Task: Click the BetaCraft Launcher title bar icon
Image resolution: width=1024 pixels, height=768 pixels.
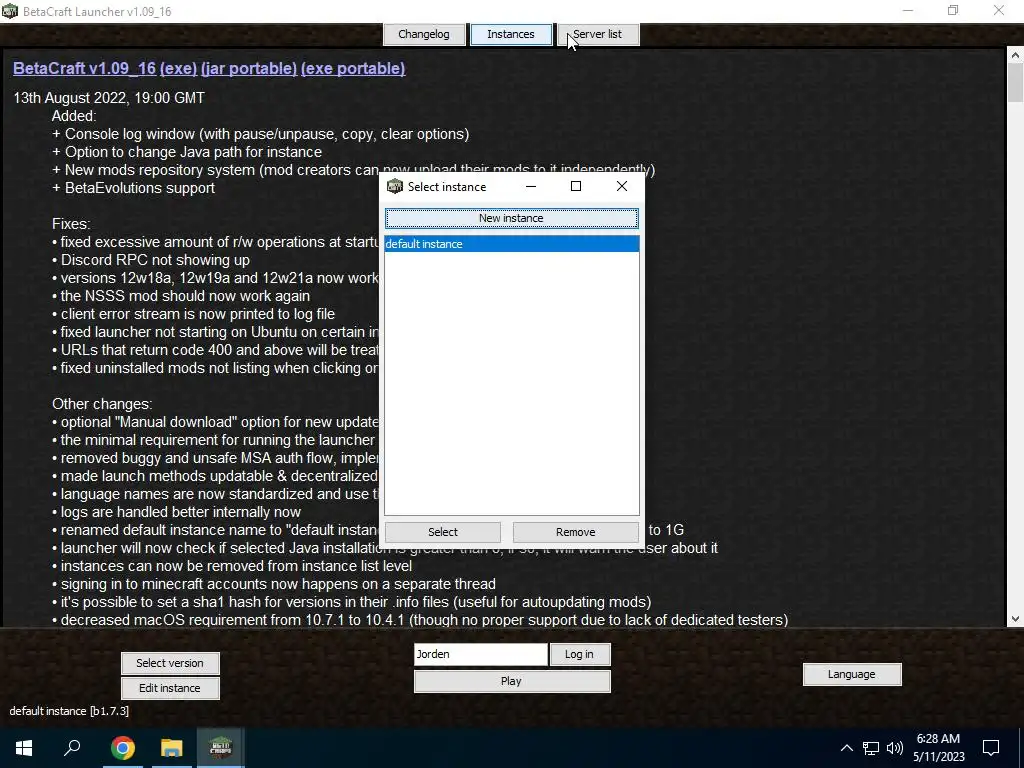Action: pyautogui.click(x=10, y=11)
